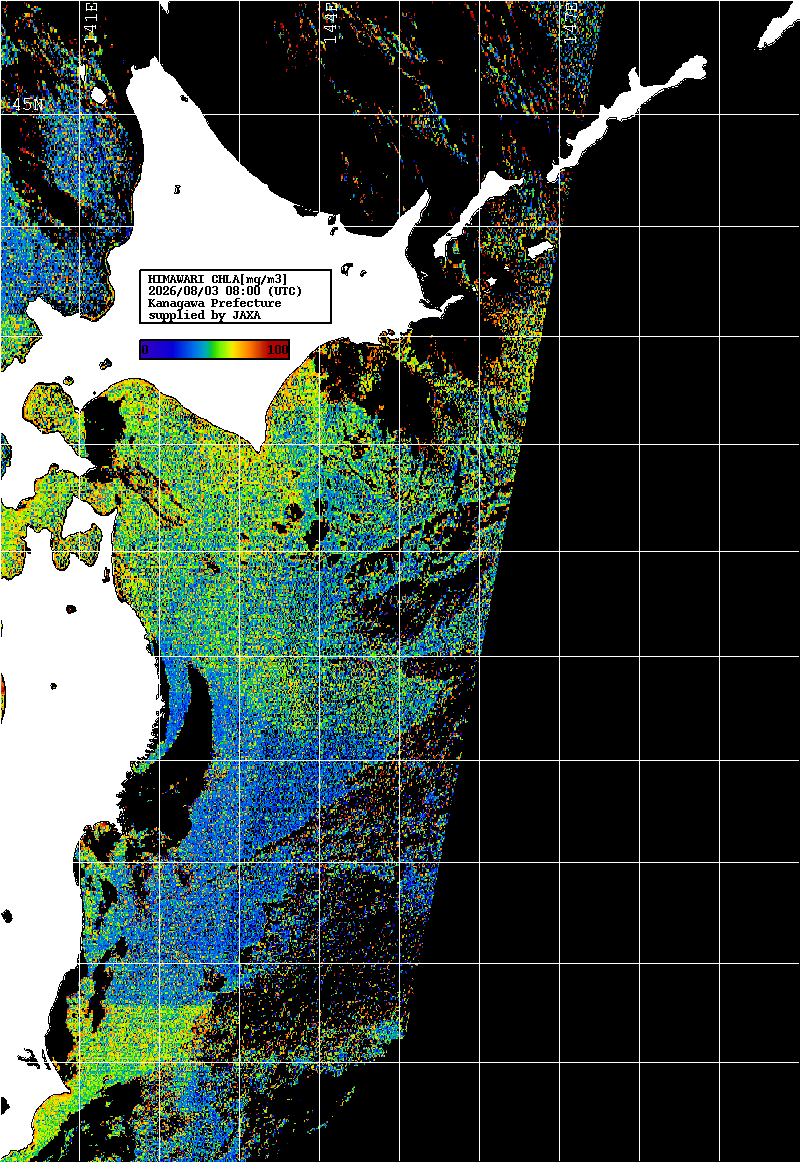Pick the green middle of the chlorophyll colorbar
800x1162 pixels.
(214, 350)
